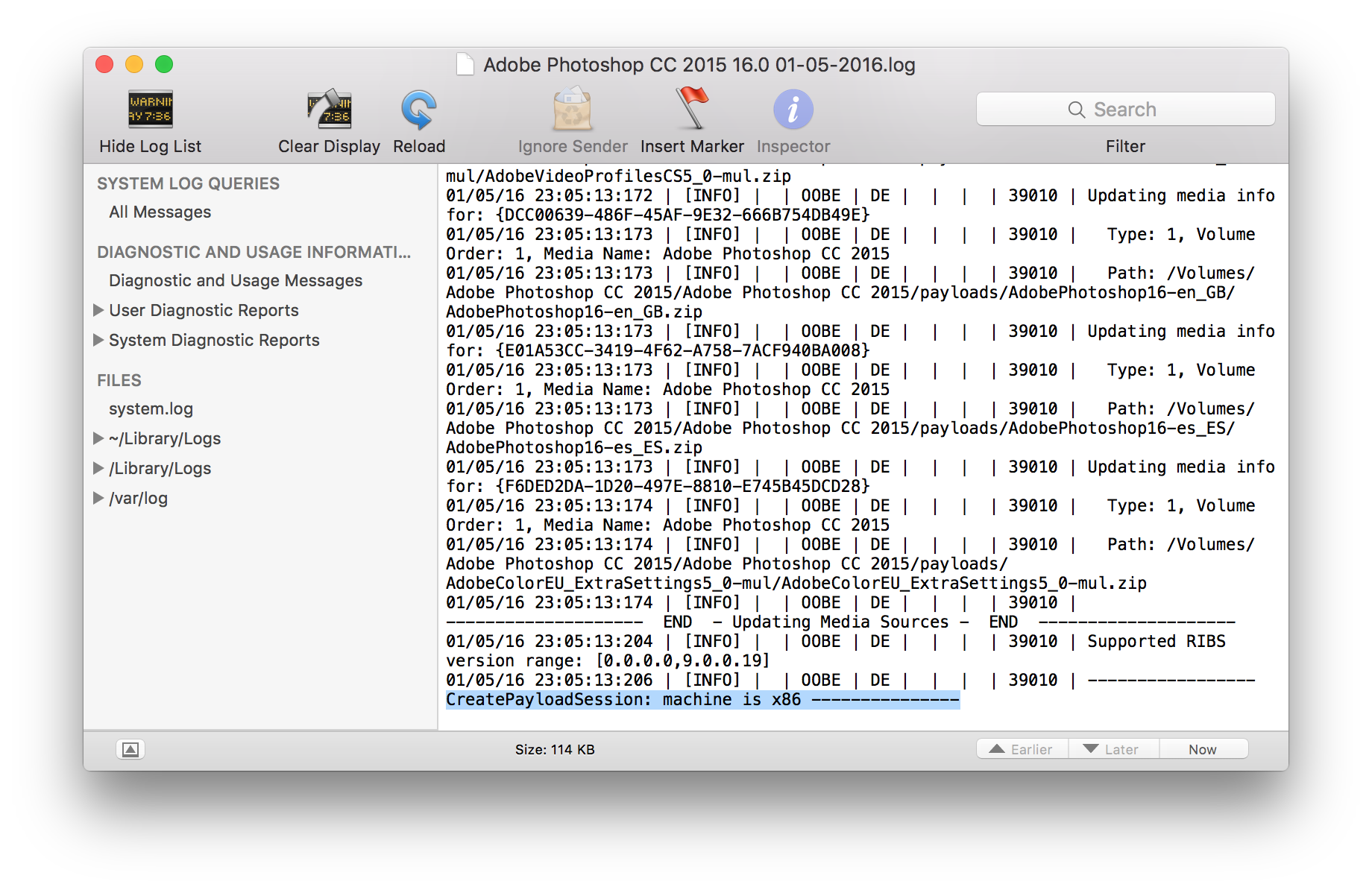Click the green zoom window button

click(x=164, y=64)
